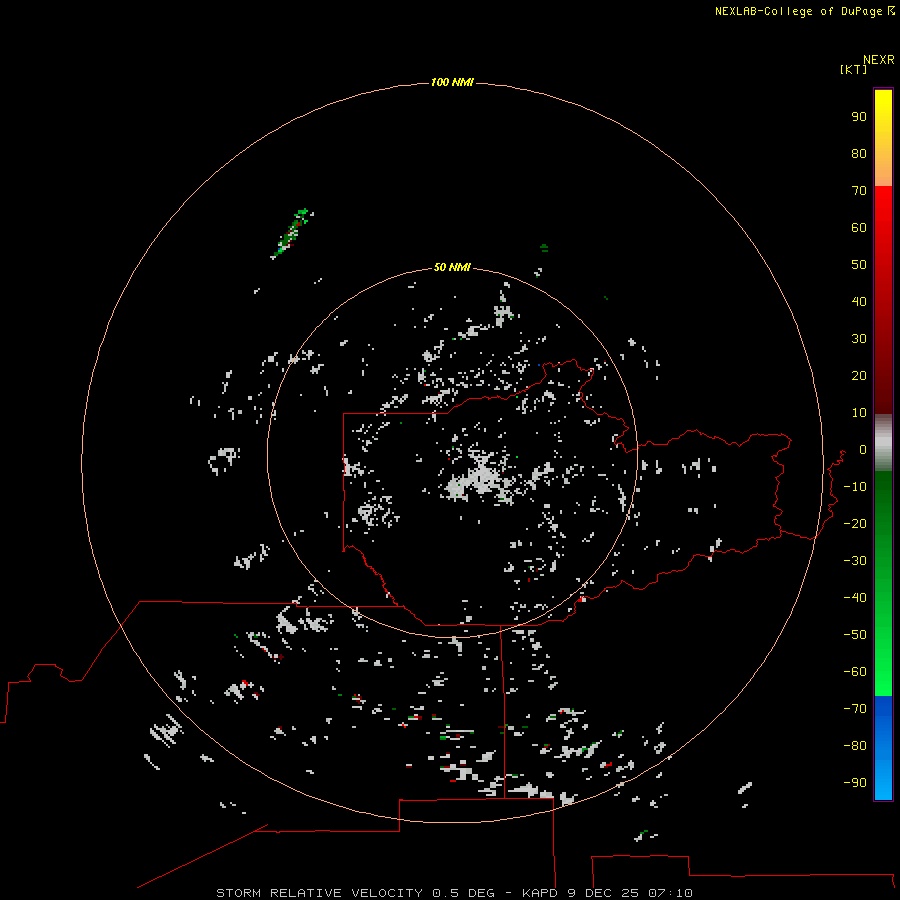Select the "-40" scale label
The height and width of the screenshot is (900, 900).
[x=855, y=598]
